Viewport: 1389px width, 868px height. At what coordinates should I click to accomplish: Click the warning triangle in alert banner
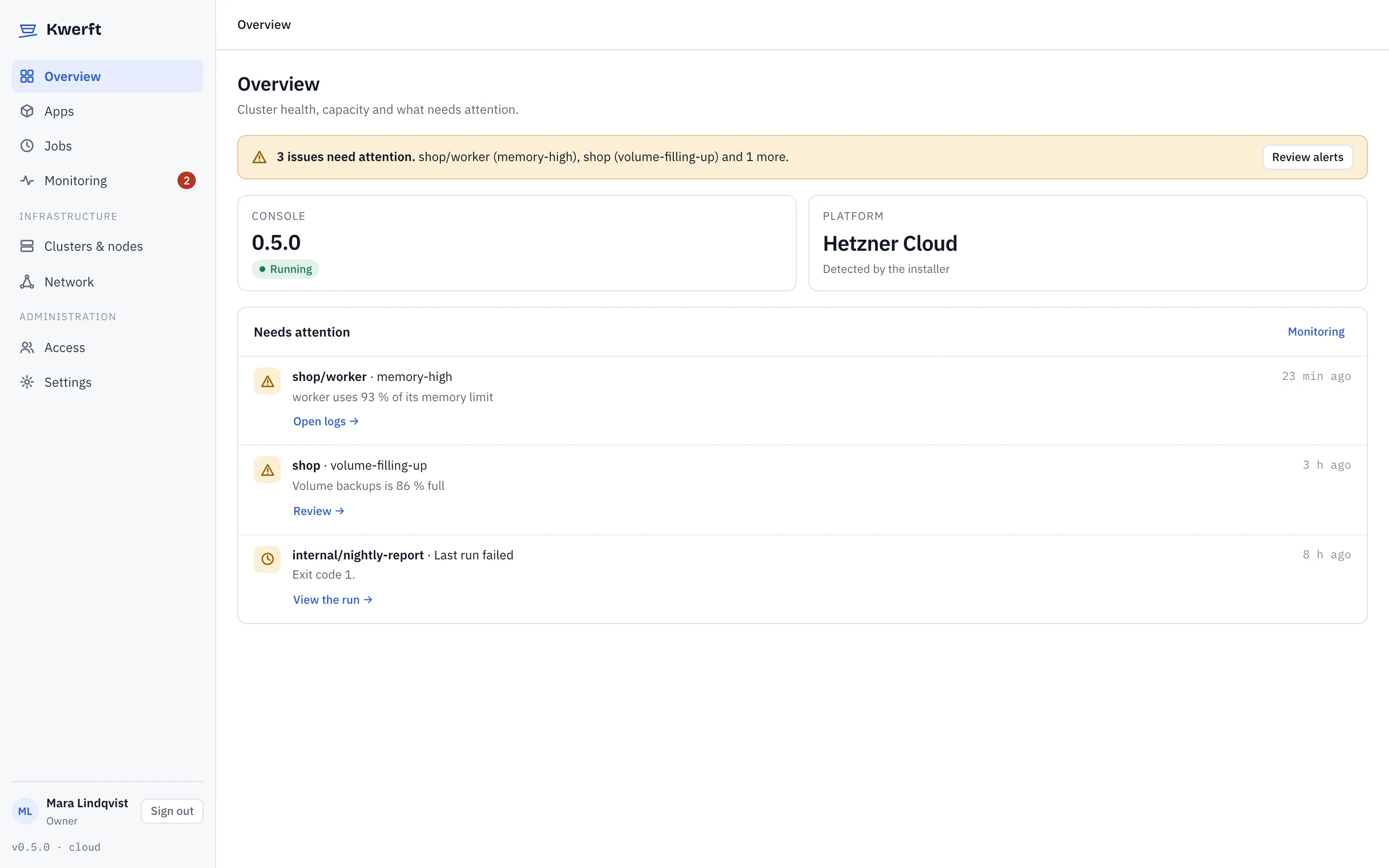(259, 157)
